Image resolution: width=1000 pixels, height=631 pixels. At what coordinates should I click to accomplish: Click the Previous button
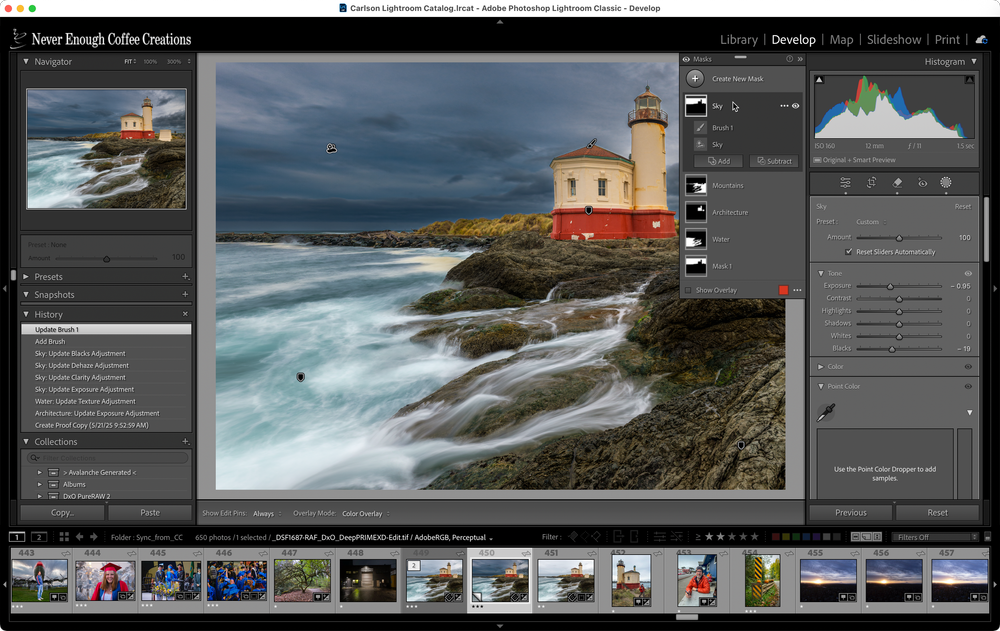(x=850, y=512)
